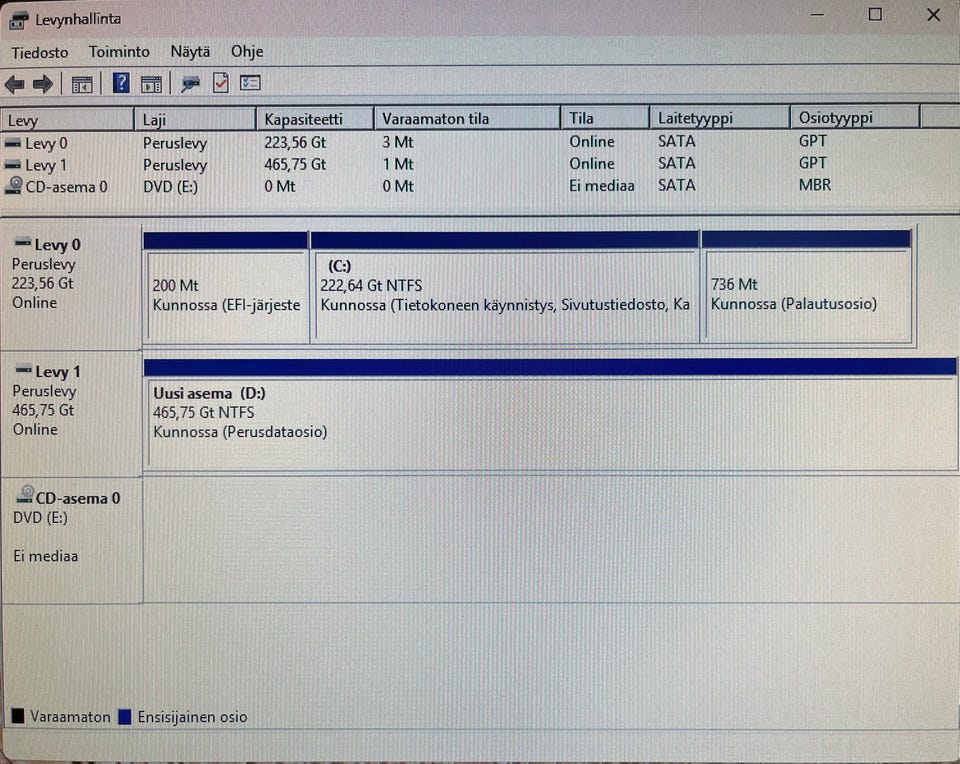Viewport: 960px width, 764px height.
Task: Minimize the Levynhallinta window
Action: tap(817, 14)
